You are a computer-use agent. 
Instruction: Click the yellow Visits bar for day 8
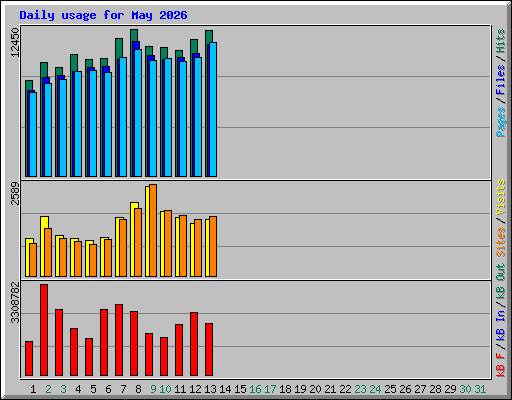coord(133,239)
